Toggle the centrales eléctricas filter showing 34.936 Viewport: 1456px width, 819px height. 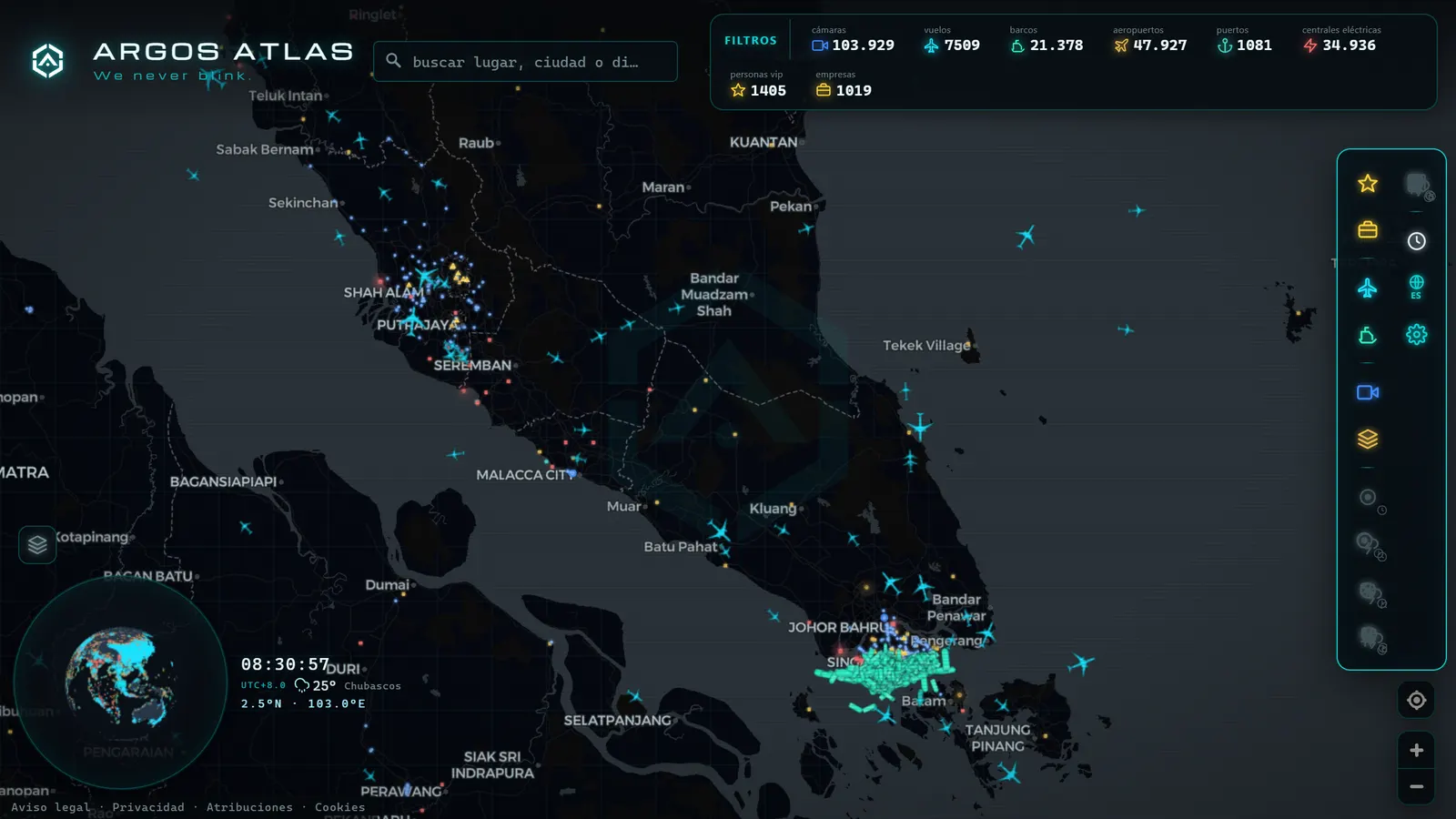(x=1341, y=39)
